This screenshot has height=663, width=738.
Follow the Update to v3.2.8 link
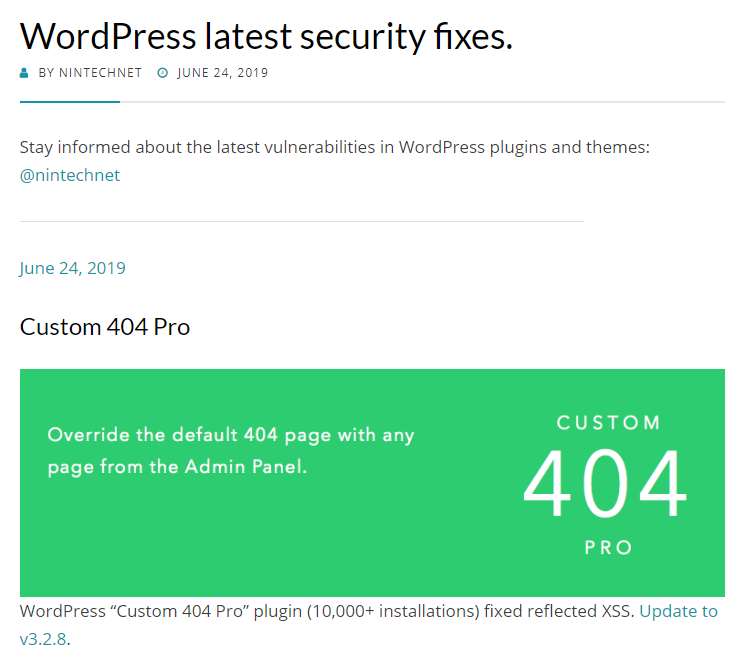pos(369,625)
